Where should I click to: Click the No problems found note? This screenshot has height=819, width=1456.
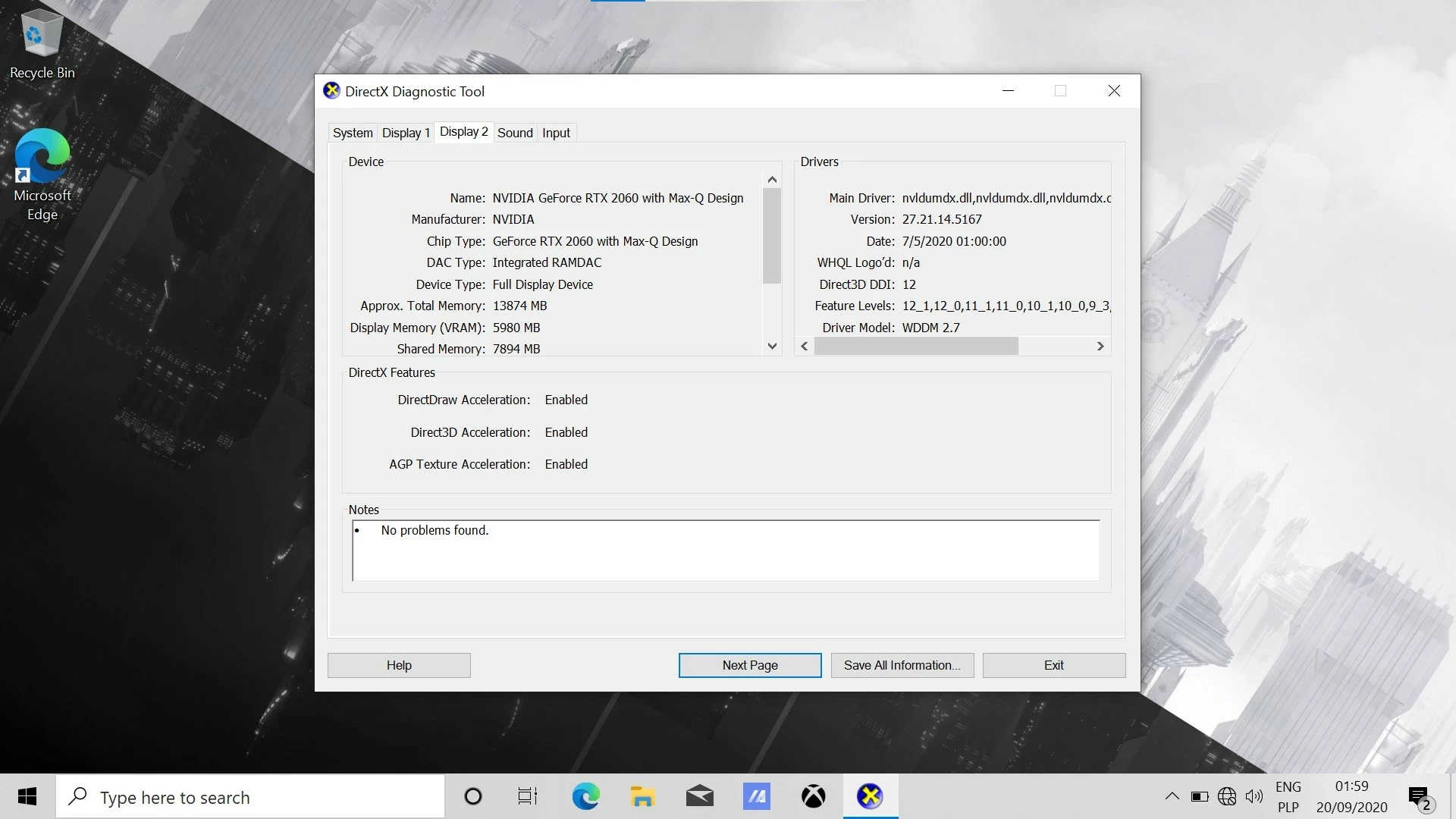(435, 530)
